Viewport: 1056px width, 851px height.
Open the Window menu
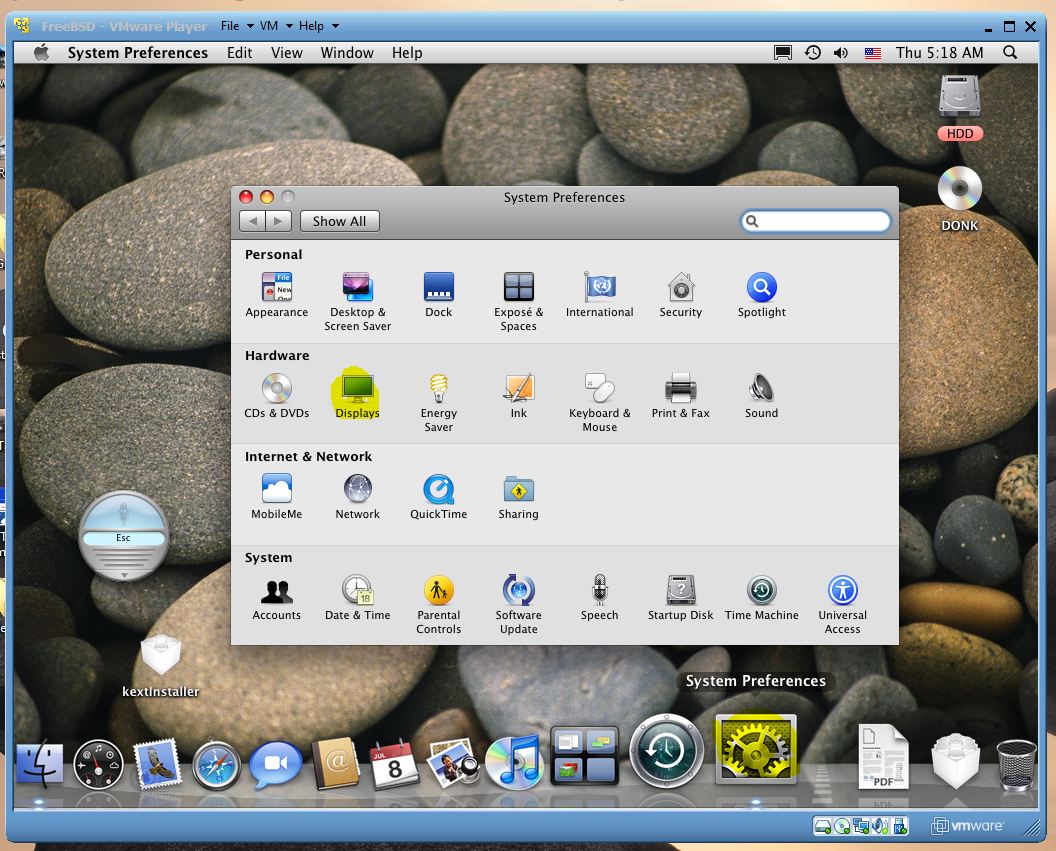click(347, 53)
